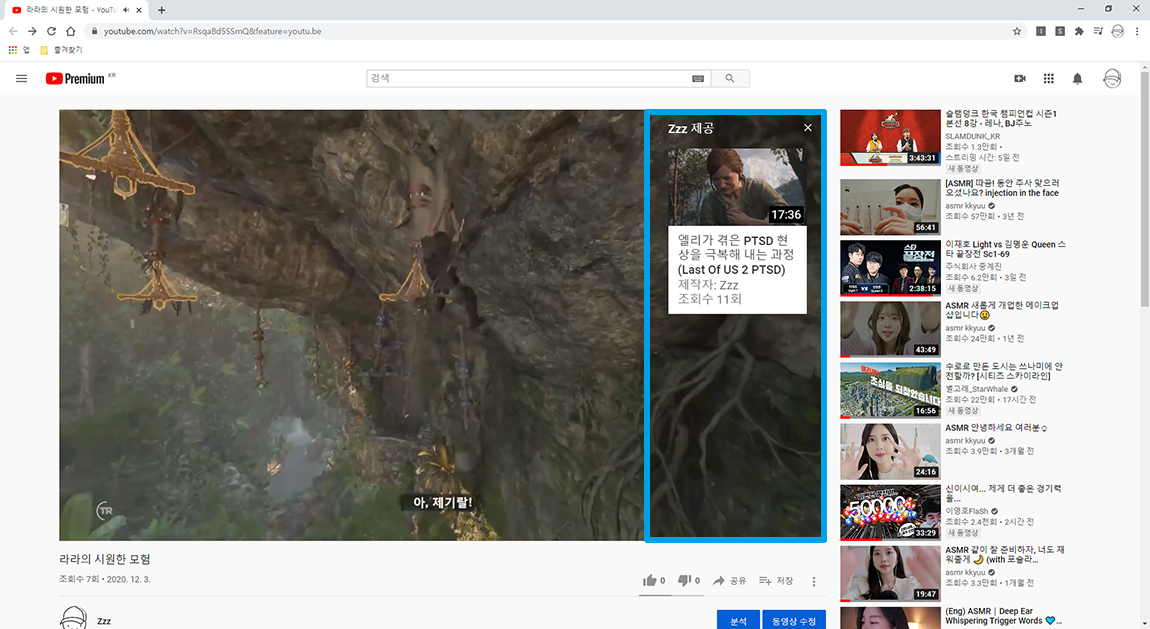Open the 슬램덩크 한국 챔피언컵 video thumbnail
This screenshot has width=1150, height=629.
pos(890,138)
